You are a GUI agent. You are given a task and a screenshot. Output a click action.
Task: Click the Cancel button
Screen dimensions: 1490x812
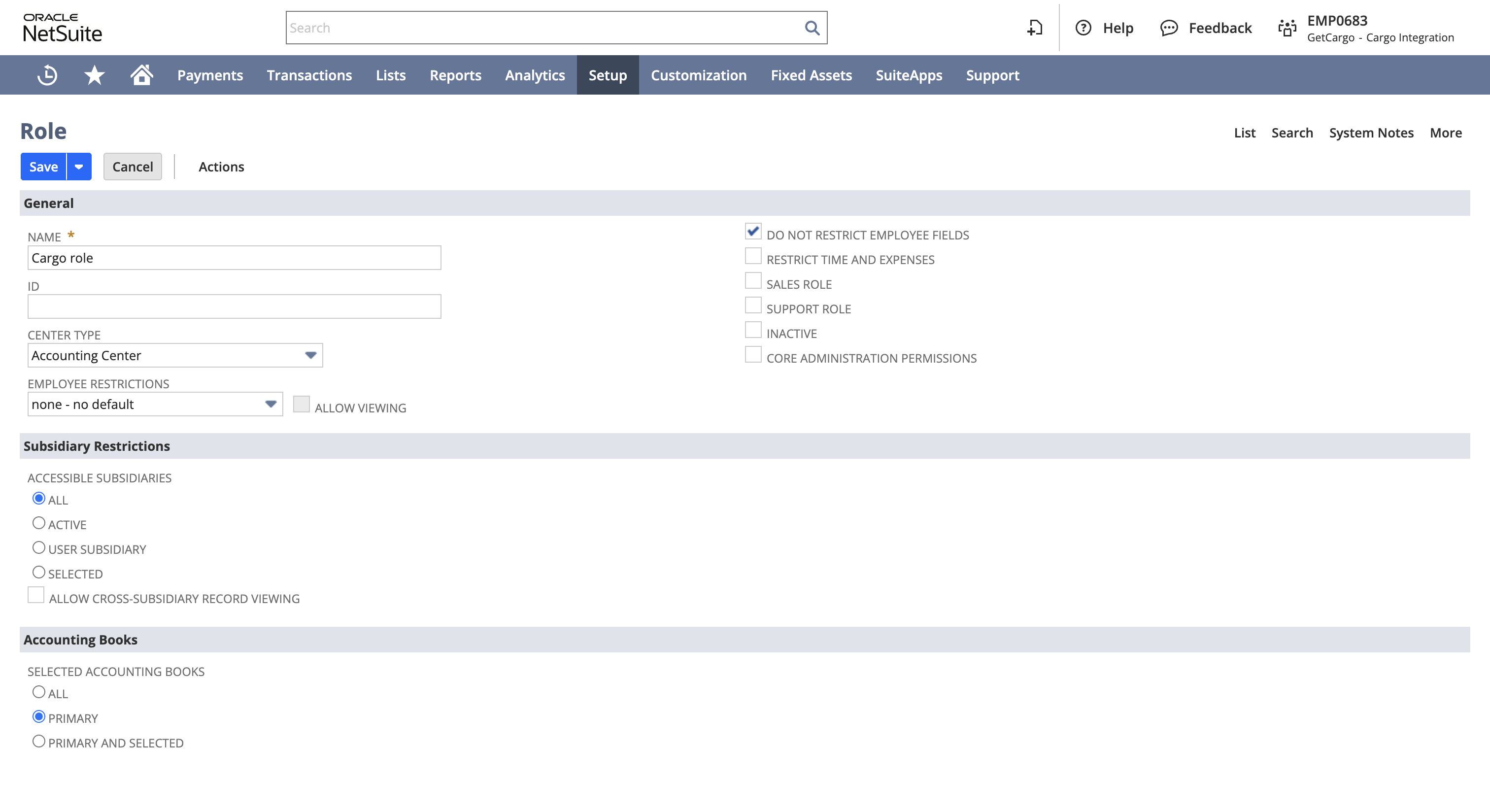(x=132, y=166)
